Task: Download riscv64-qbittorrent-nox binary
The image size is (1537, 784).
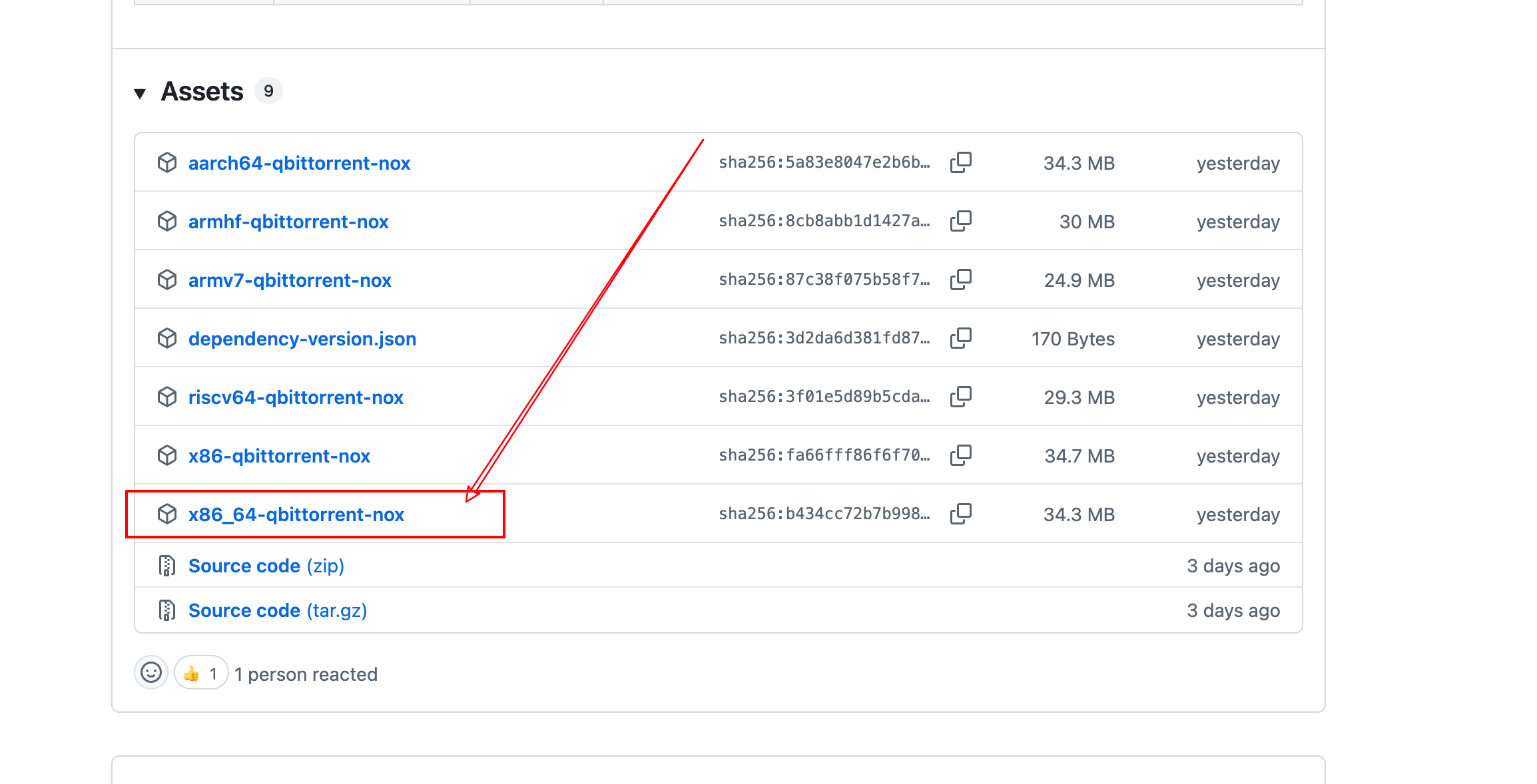Action: [x=296, y=397]
